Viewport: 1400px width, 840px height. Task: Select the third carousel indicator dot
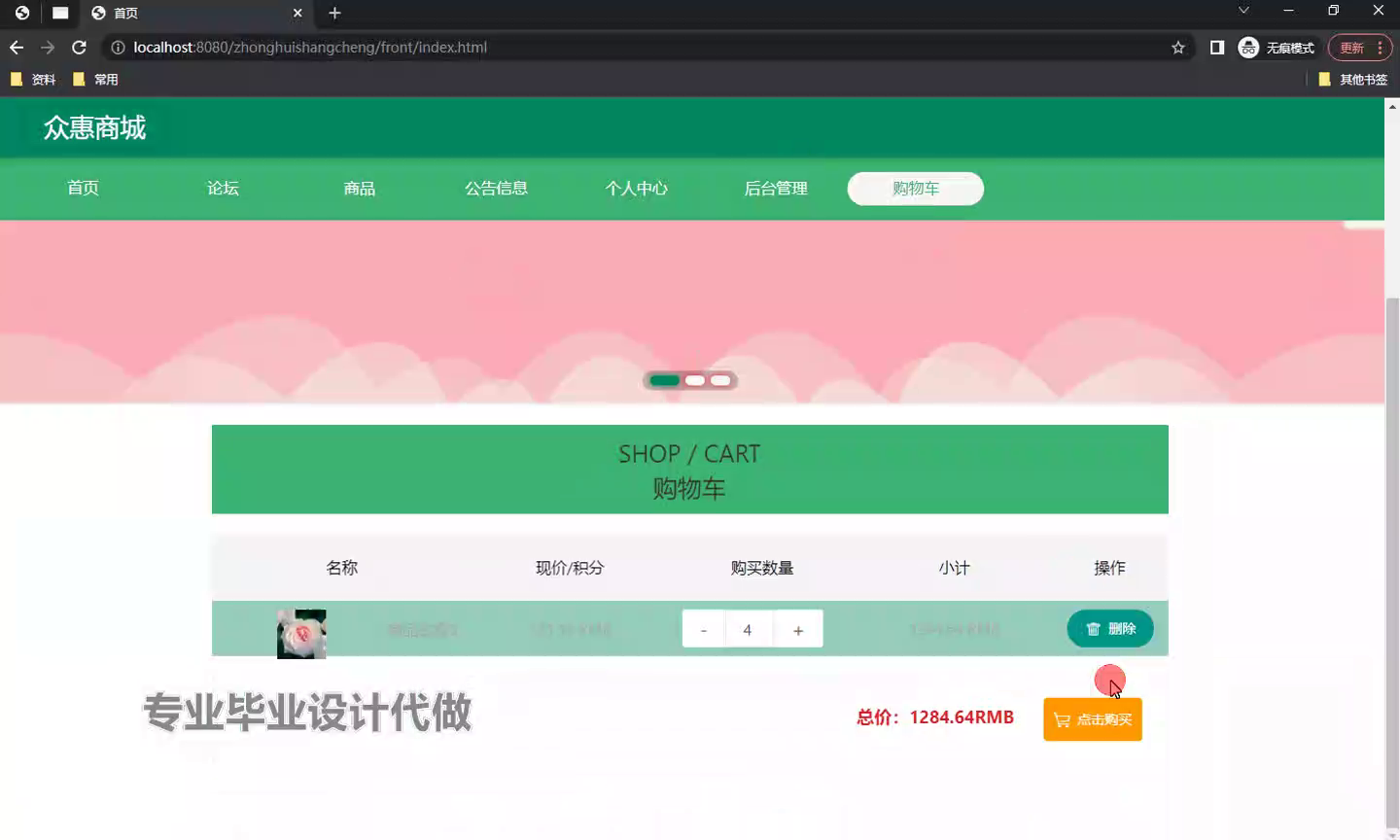pos(720,380)
